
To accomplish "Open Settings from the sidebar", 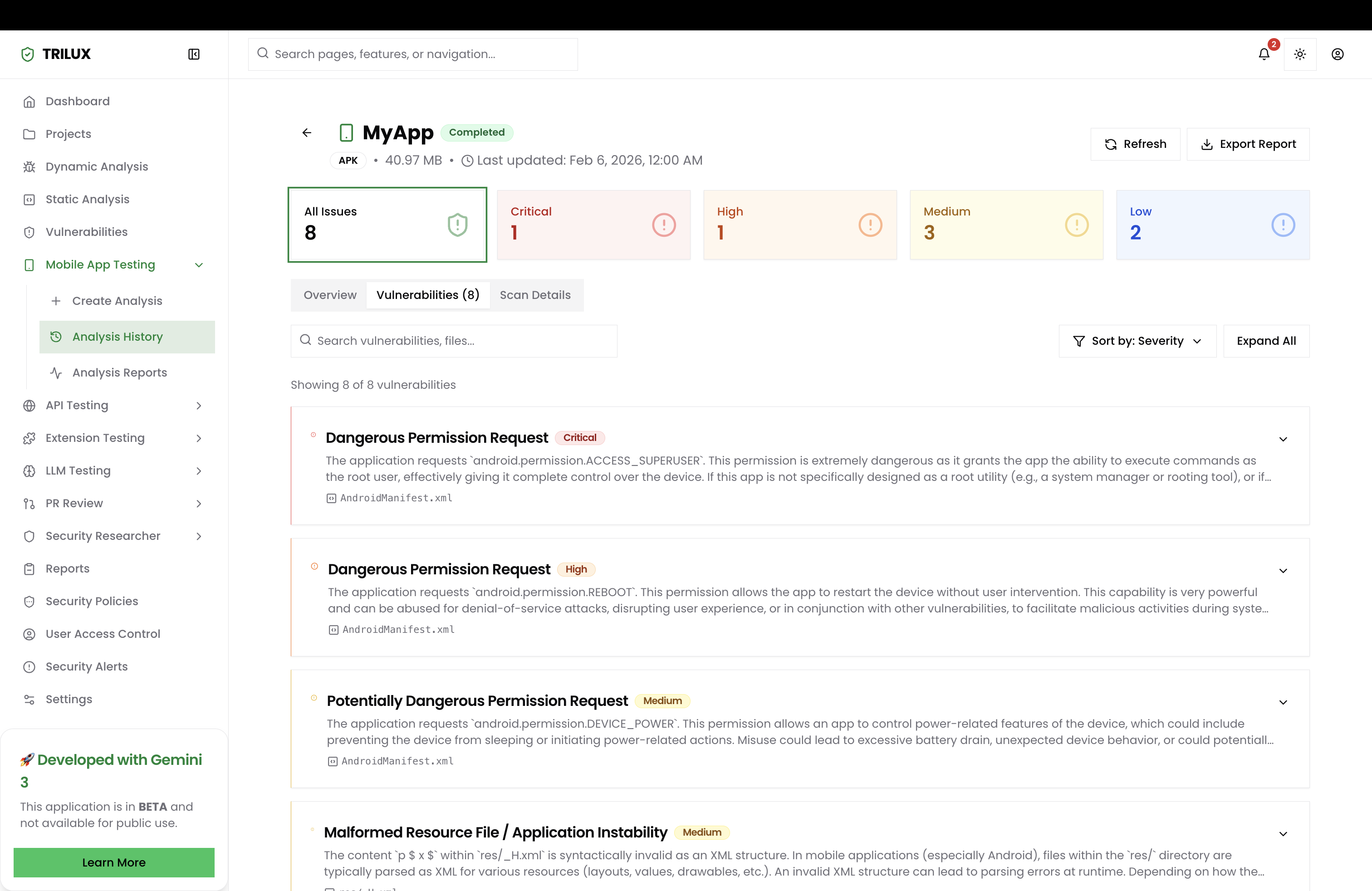I will (x=69, y=699).
